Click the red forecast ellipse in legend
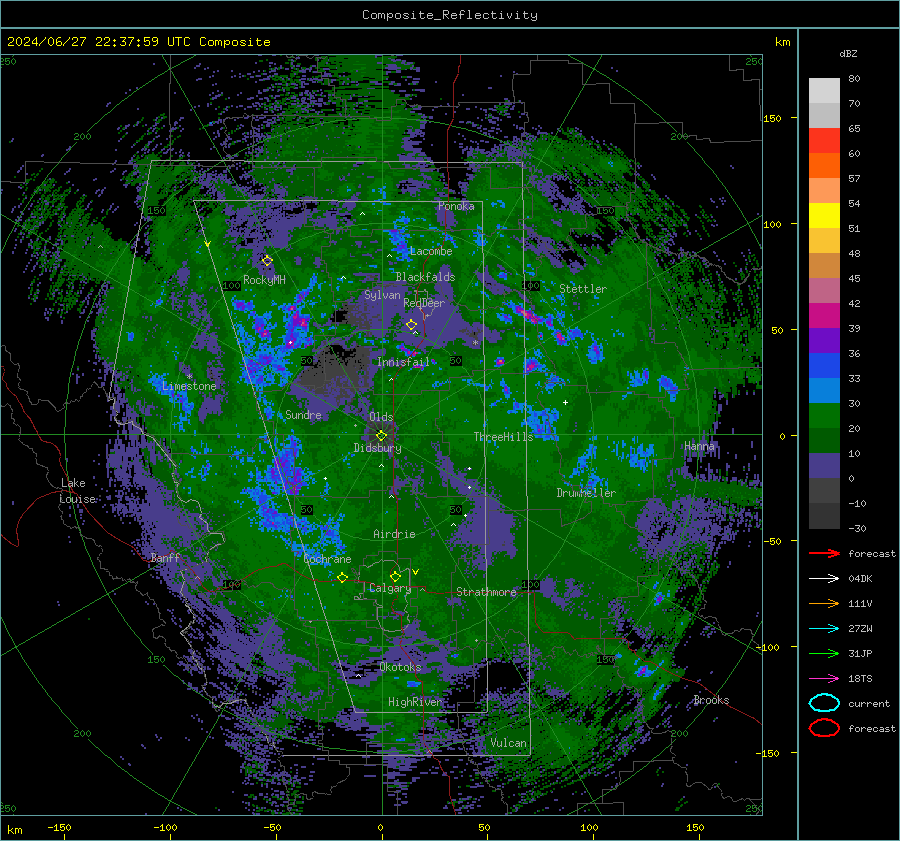The height and width of the screenshot is (841, 900). pyautogui.click(x=824, y=728)
